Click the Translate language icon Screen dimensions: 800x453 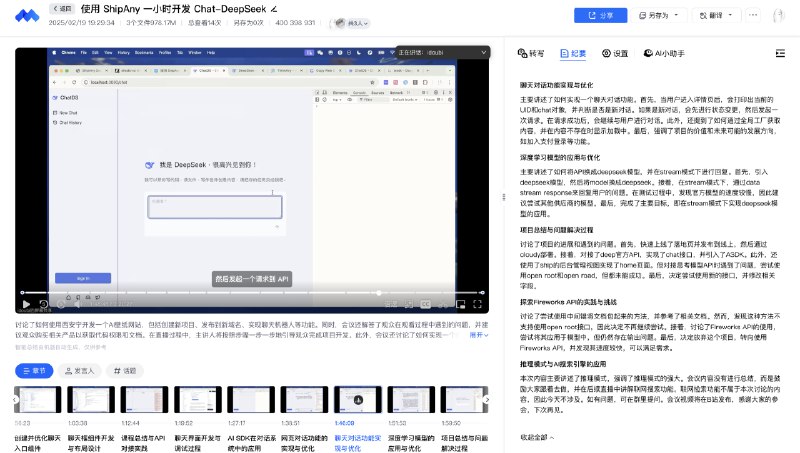pos(703,15)
